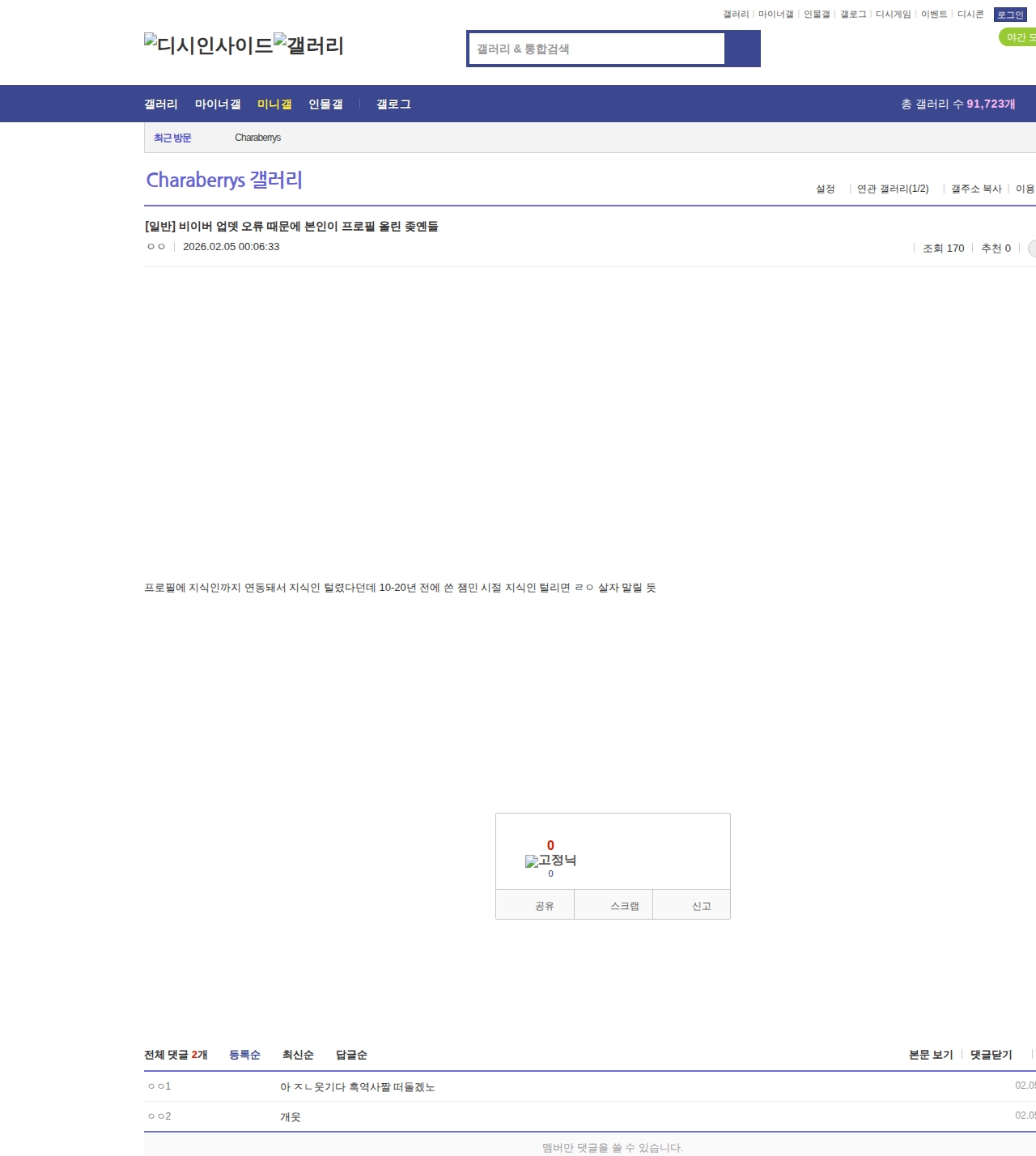Select 마이너갤 in the blue navigation bar
Image resolution: width=1036 pixels, height=1156 pixels.
[x=218, y=104]
